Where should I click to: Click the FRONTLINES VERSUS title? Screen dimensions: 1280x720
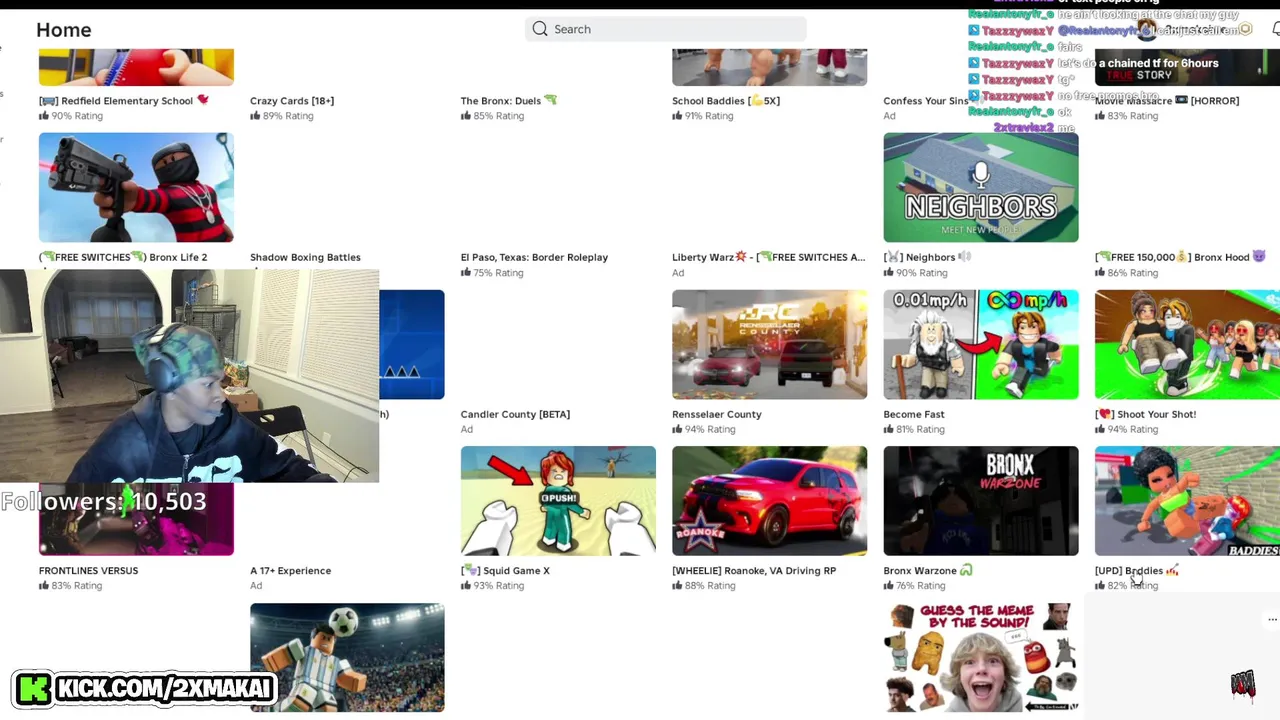pyautogui.click(x=88, y=570)
